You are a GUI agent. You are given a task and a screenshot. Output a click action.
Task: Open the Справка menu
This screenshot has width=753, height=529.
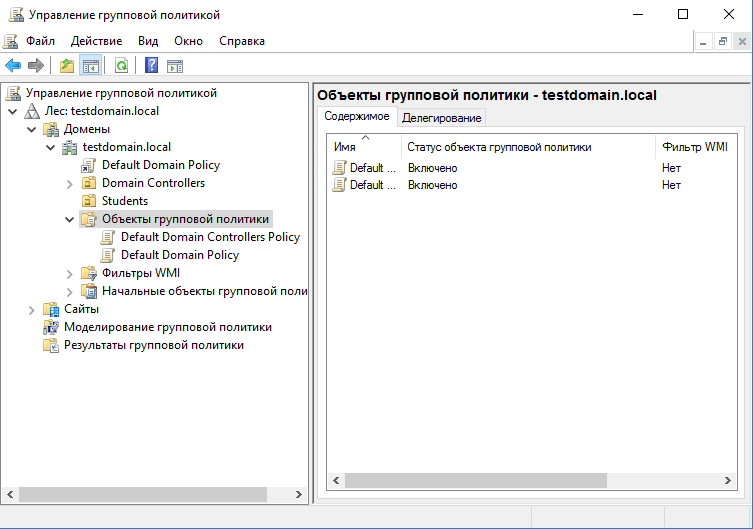[x=241, y=41]
